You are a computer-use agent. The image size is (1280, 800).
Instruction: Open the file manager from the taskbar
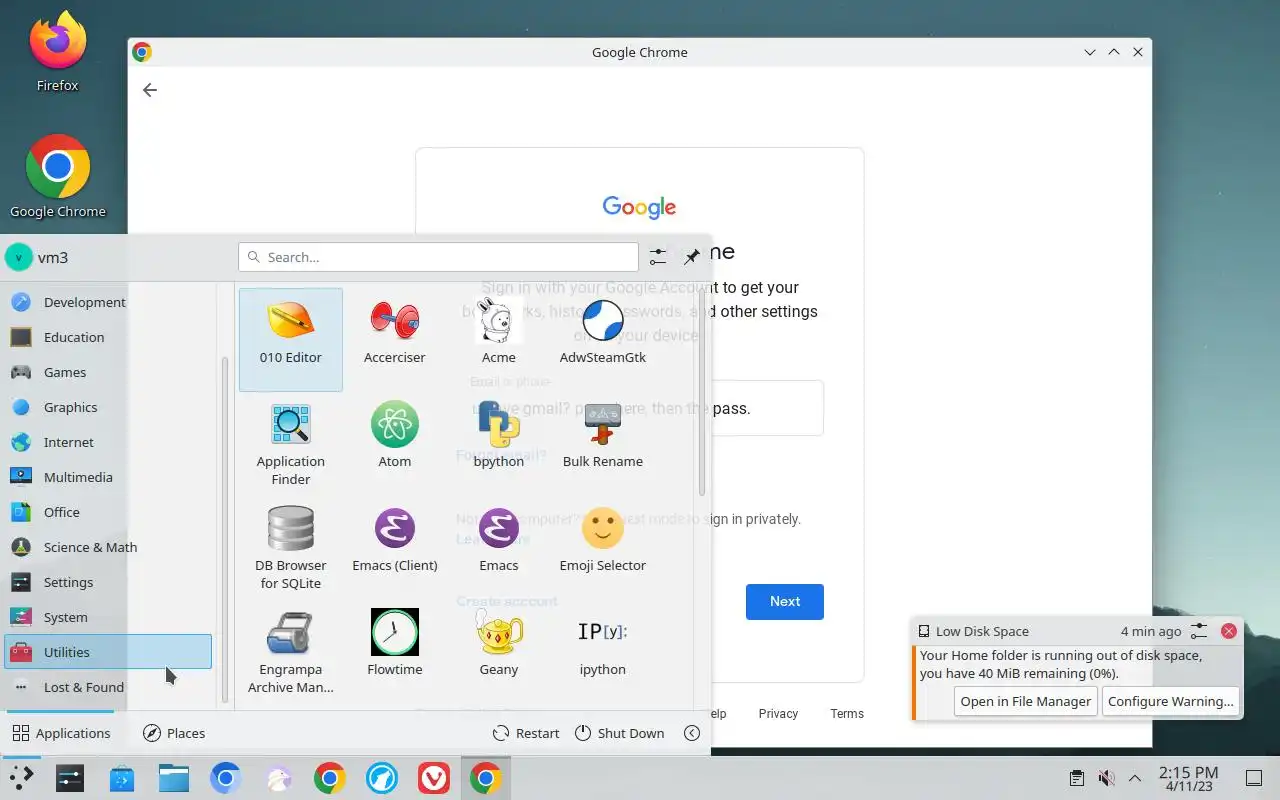[x=173, y=778]
